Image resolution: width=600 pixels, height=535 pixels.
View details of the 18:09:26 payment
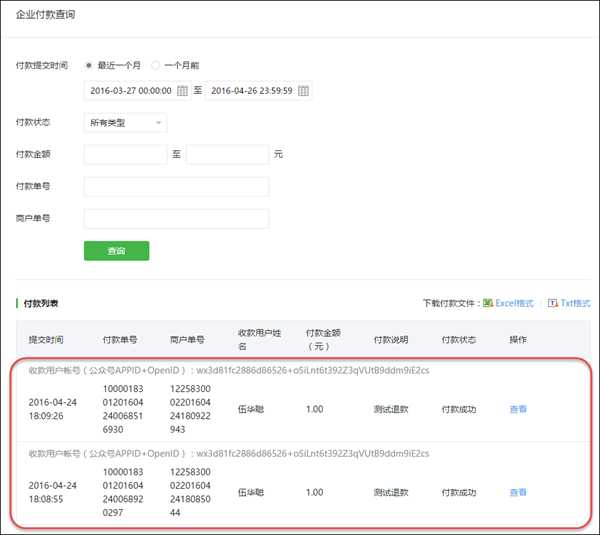click(518, 409)
